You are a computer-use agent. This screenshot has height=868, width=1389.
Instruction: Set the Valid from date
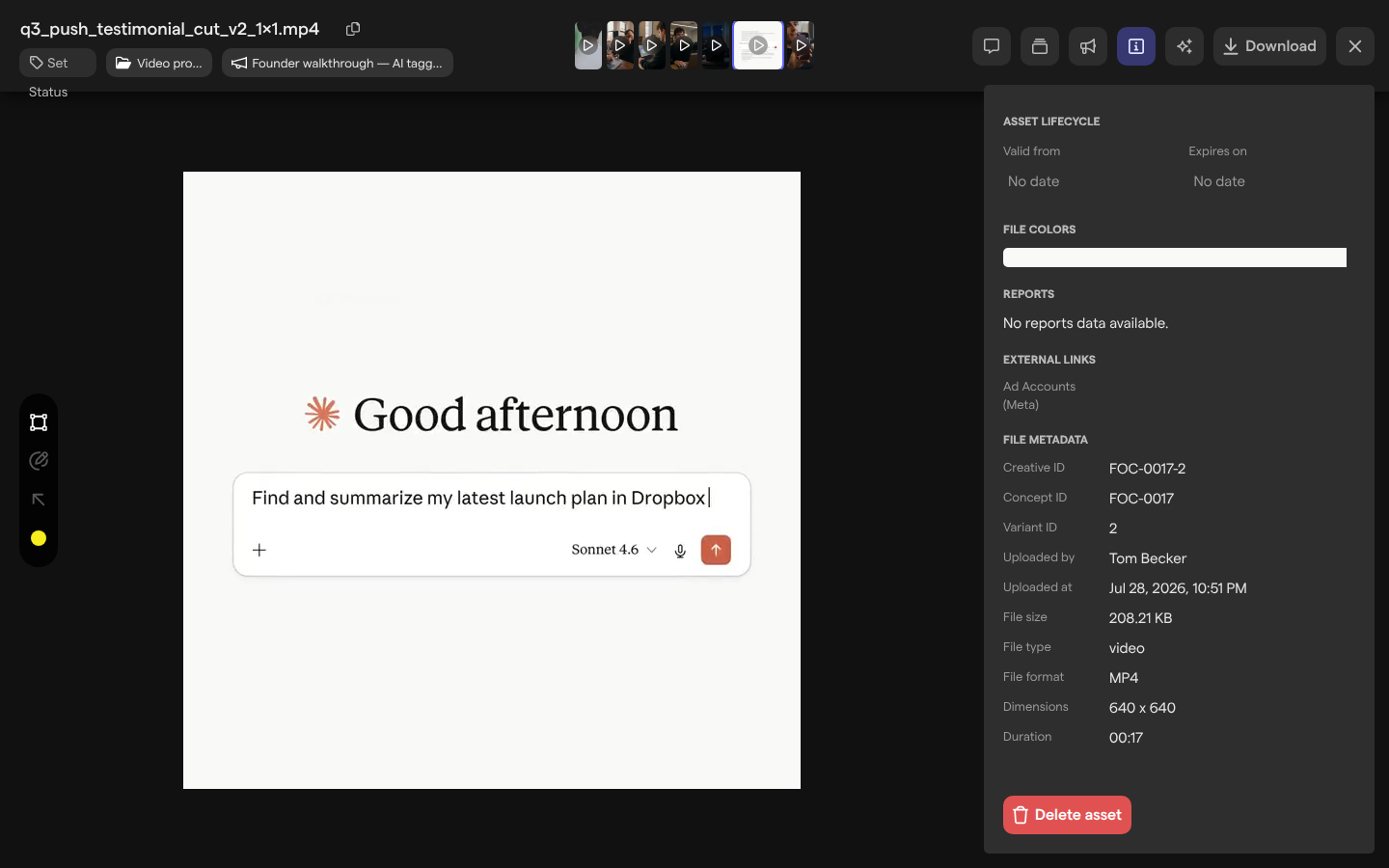click(x=1033, y=181)
